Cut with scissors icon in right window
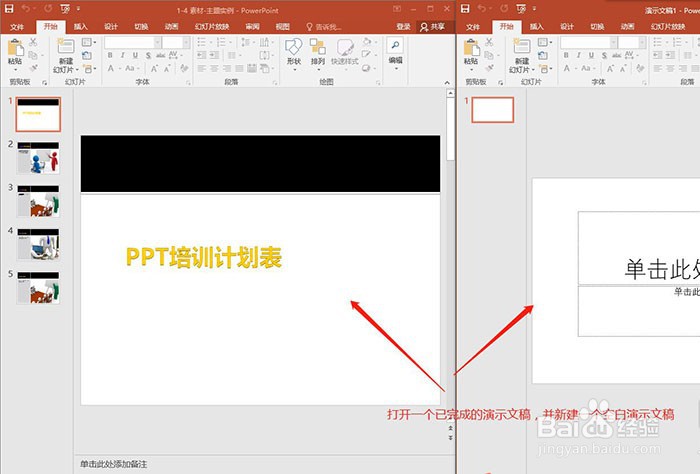The image size is (700, 474). [489, 42]
